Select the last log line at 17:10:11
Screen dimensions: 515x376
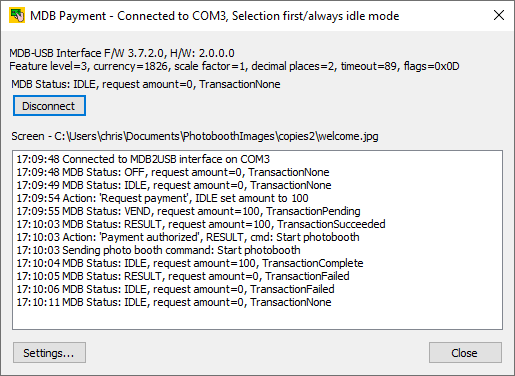[x=174, y=302]
